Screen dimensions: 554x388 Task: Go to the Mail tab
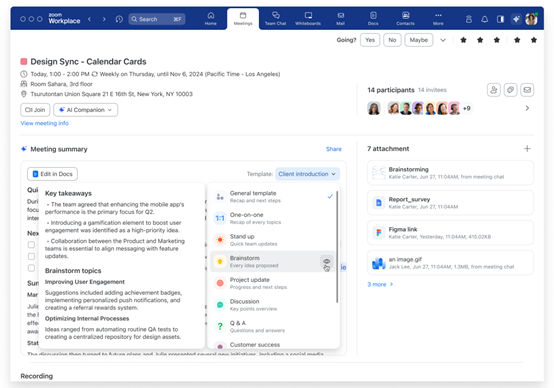click(x=341, y=18)
